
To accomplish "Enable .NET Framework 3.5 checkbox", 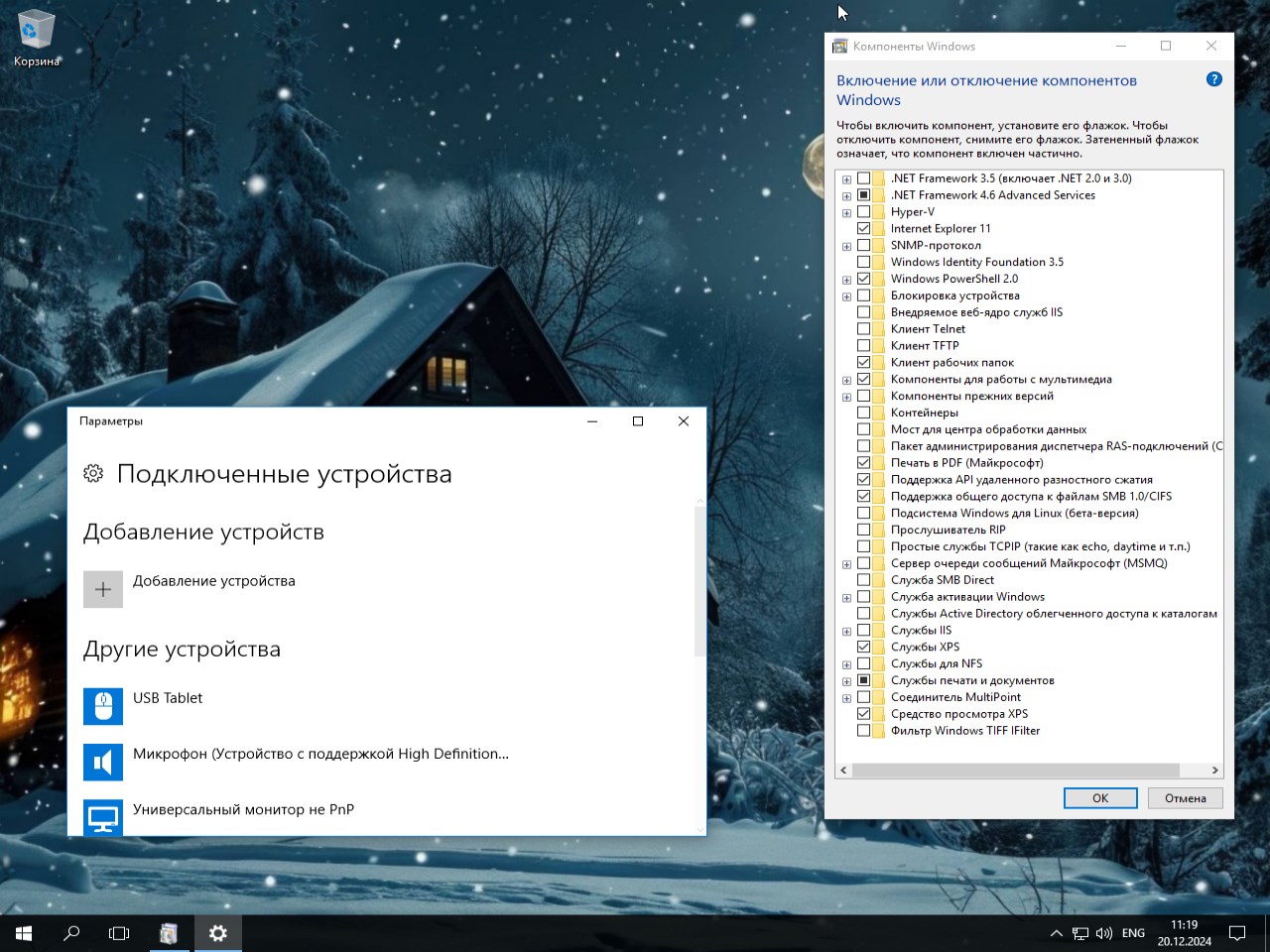I will (x=863, y=178).
